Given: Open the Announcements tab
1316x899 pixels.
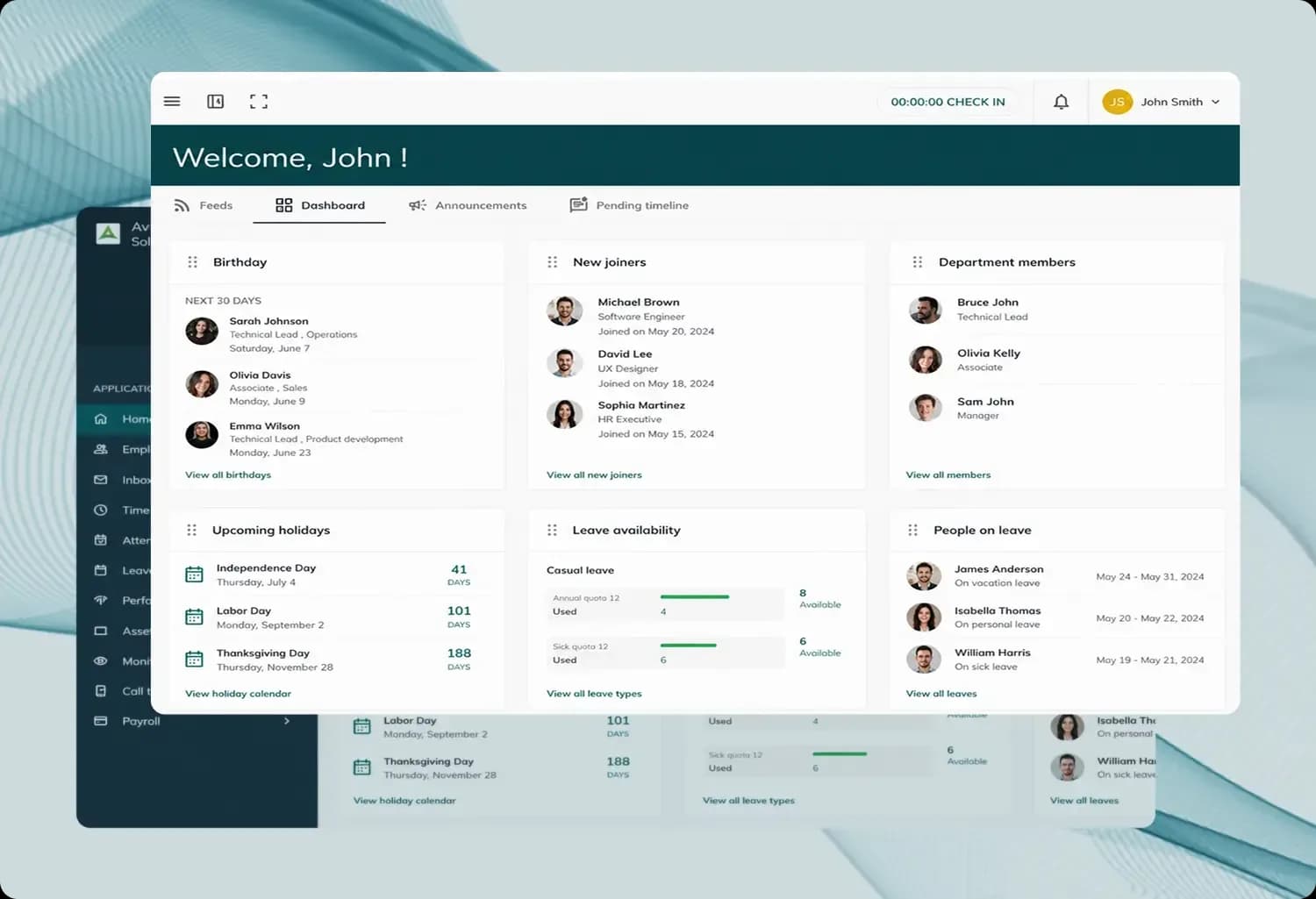Looking at the screenshot, I should (x=468, y=205).
